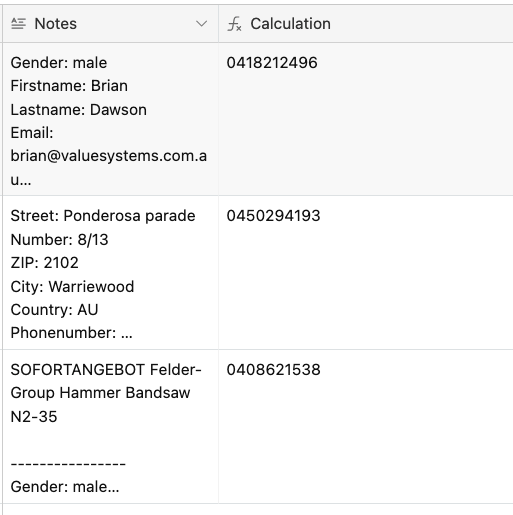The height and width of the screenshot is (515, 513).
Task: Click the formula fx icon beside Calculation
Action: pos(234,24)
